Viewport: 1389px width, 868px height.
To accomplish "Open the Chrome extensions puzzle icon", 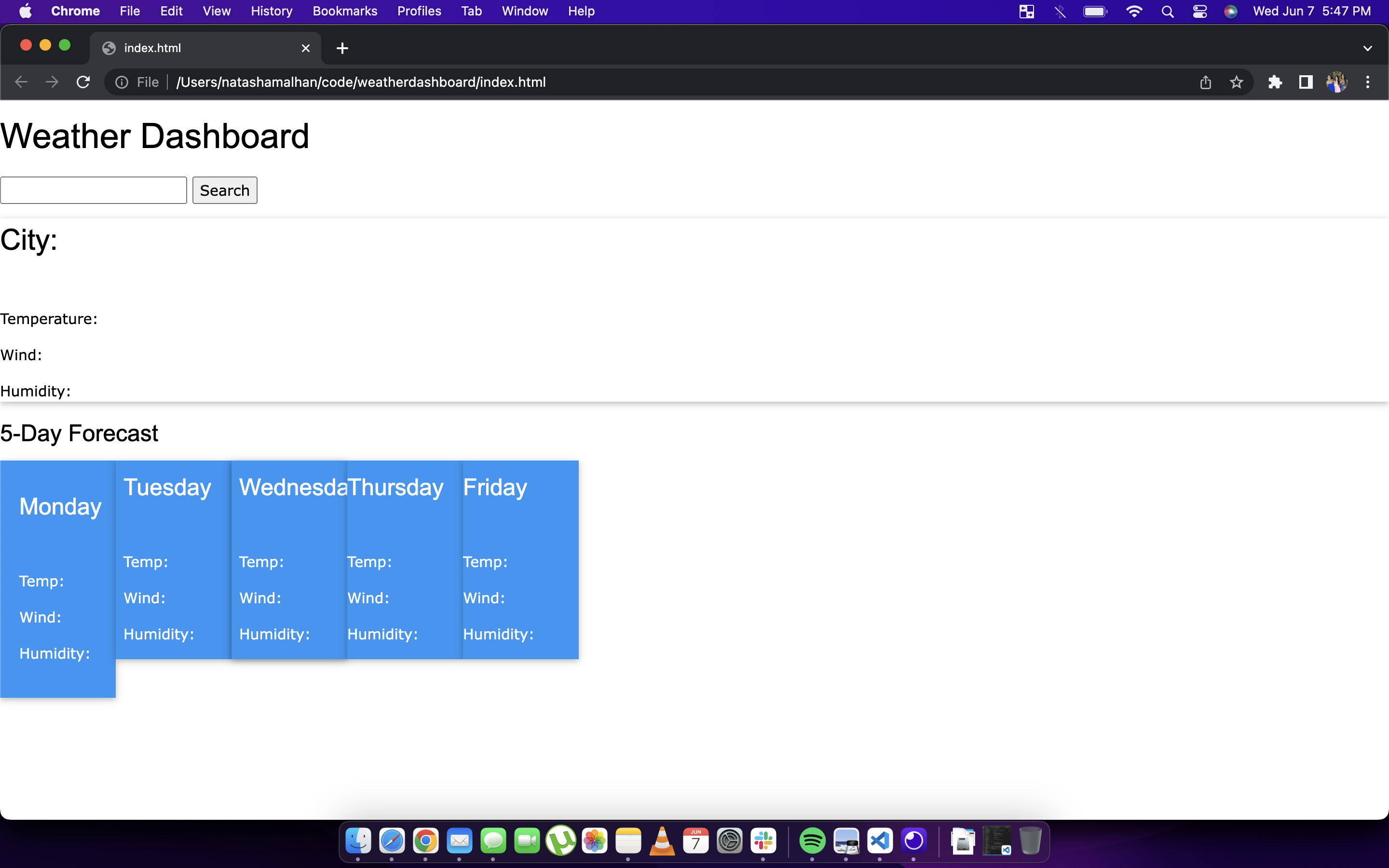I will pos(1275,82).
